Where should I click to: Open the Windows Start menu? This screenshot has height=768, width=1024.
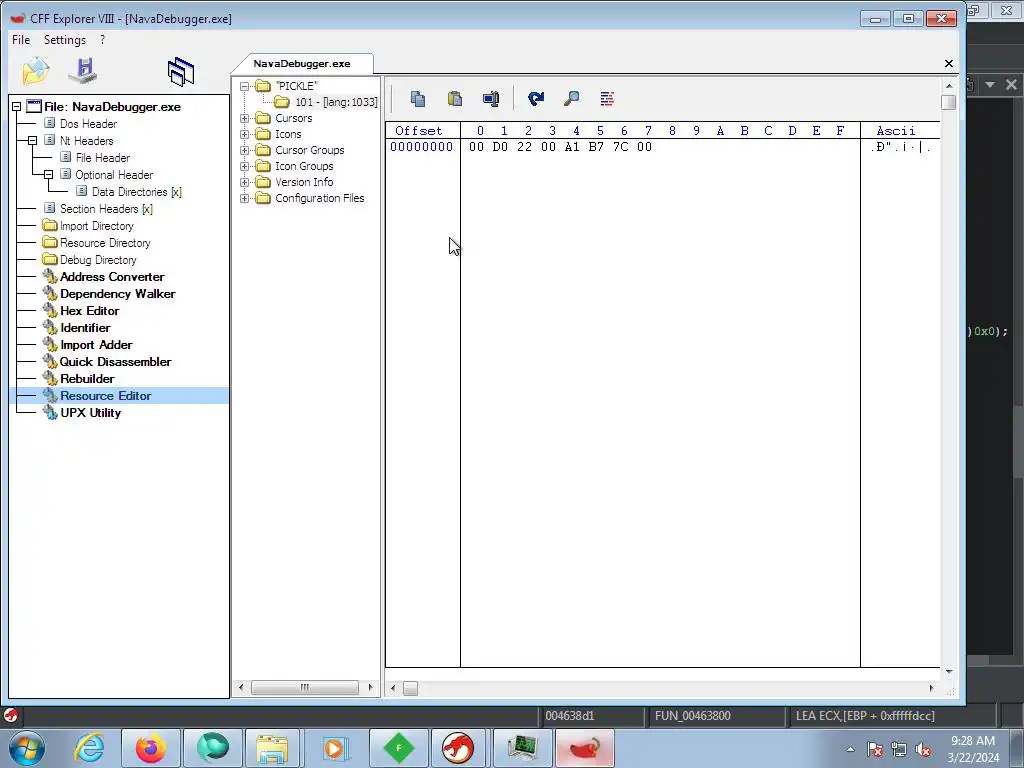click(x=26, y=748)
